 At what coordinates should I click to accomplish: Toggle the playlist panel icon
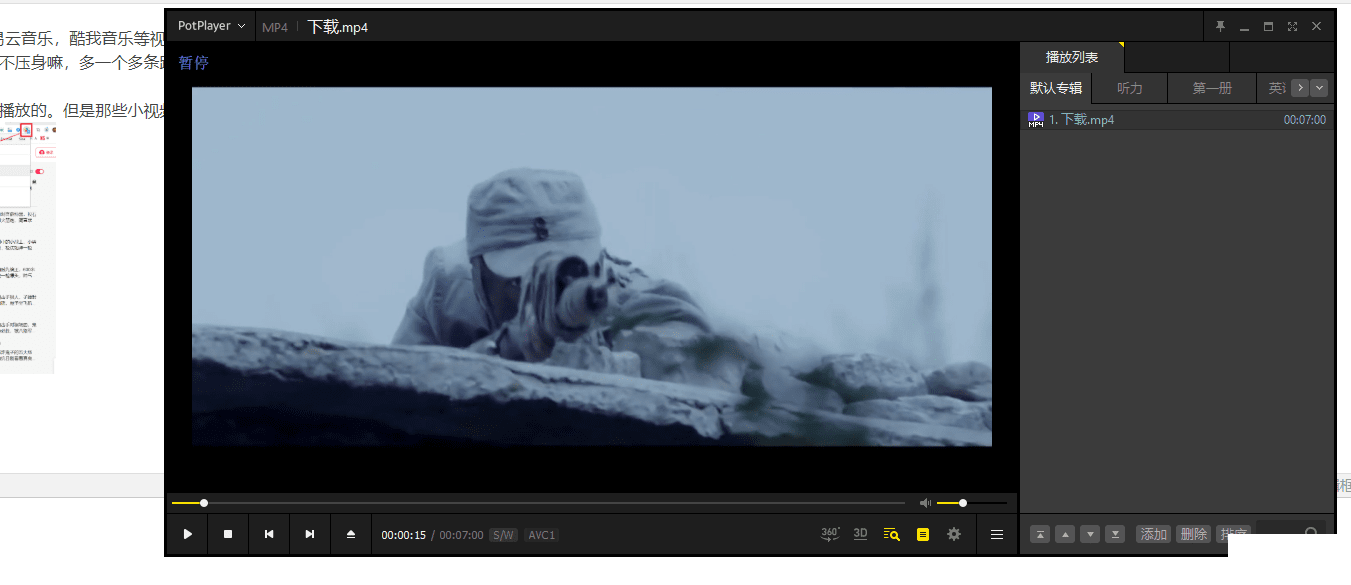point(923,534)
